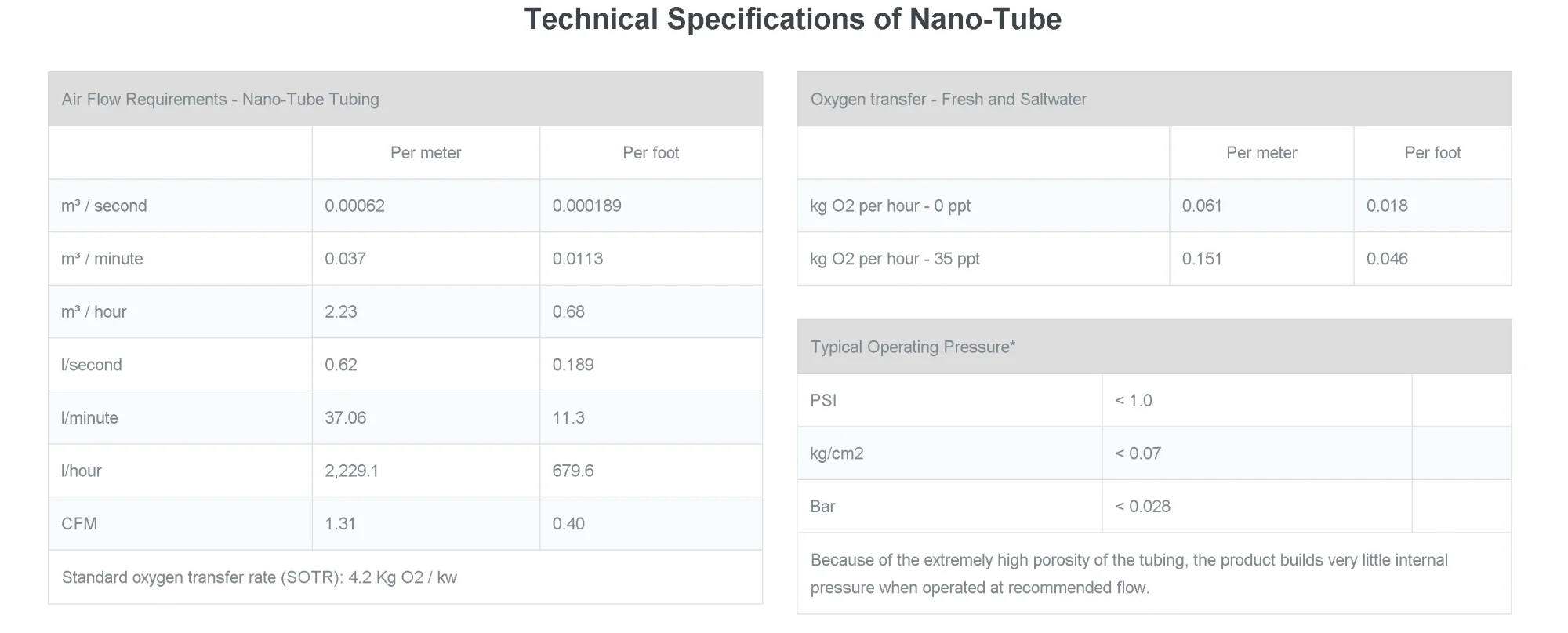Image resolution: width=1568 pixels, height=633 pixels.
Task: Click the Technical Specifications of Nano-Tube heading
Action: [792, 20]
